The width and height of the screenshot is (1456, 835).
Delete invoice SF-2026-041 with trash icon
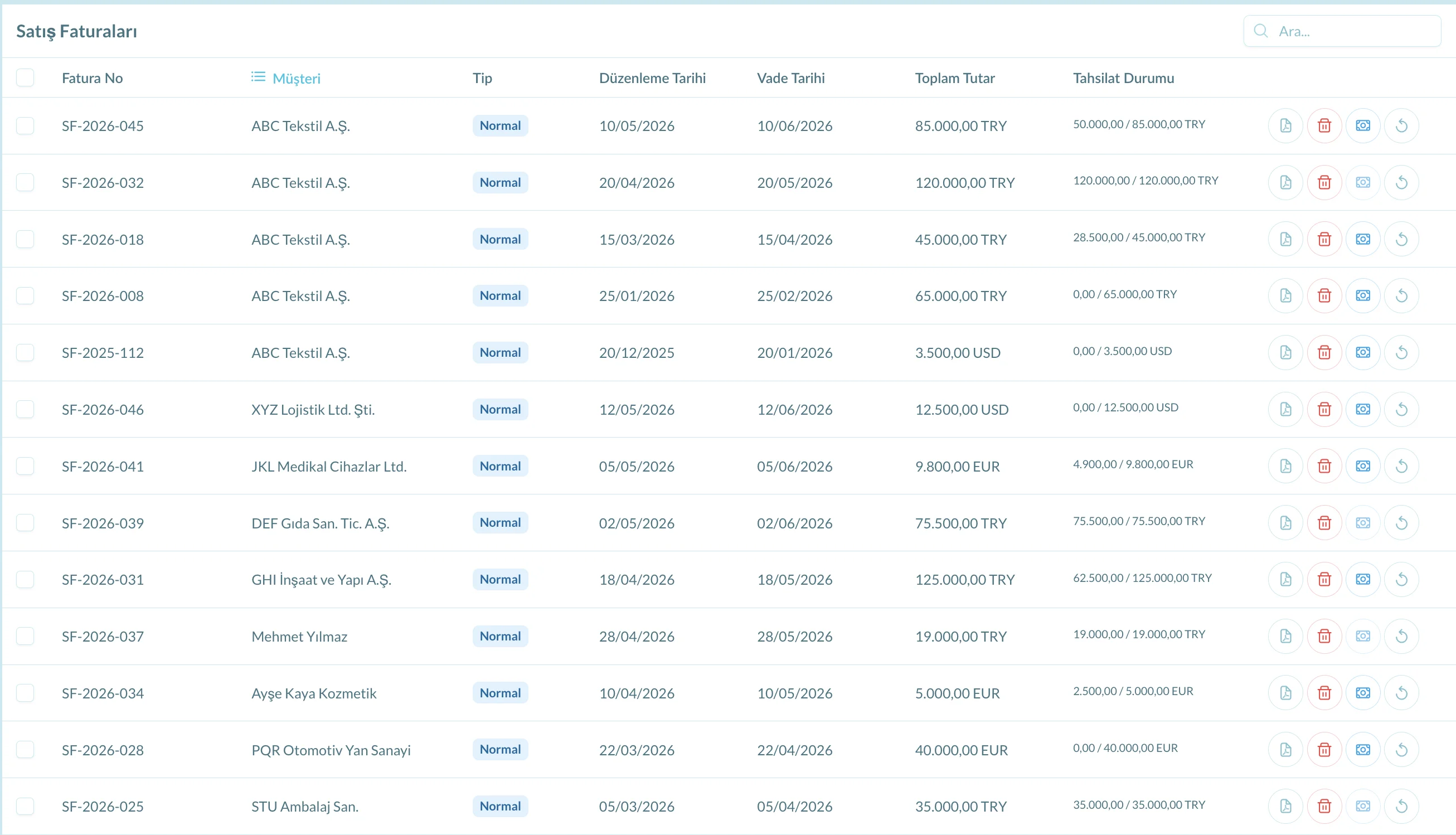[x=1323, y=466]
